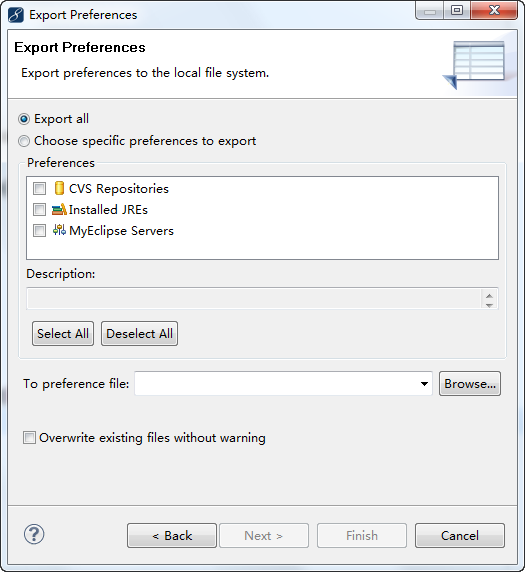Enable the MyEclipse Servers checkbox
The width and height of the screenshot is (525, 572).
(x=39, y=231)
